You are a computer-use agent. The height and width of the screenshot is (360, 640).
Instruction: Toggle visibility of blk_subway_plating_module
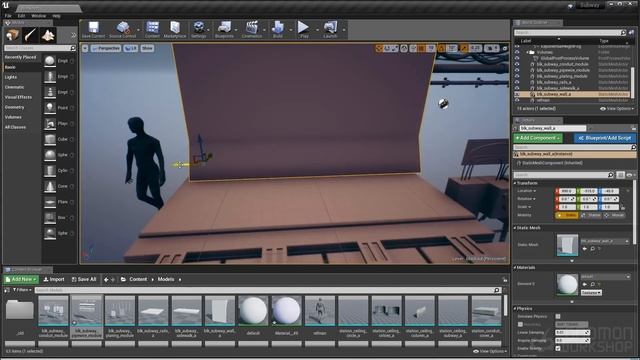[x=517, y=76]
